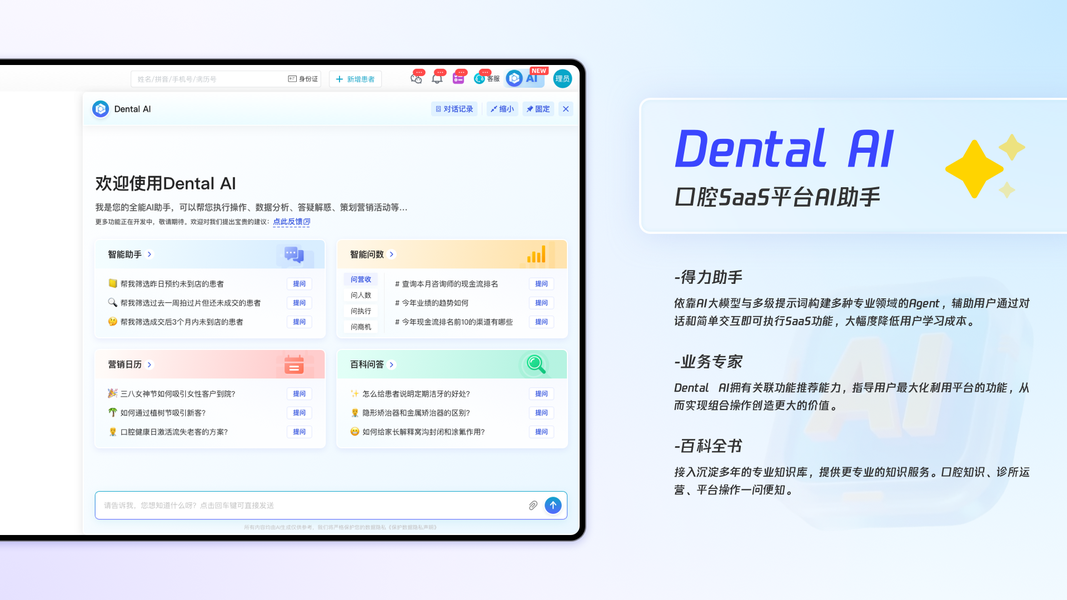Click the AI assistant button marked NEW

pyautogui.click(x=526, y=78)
